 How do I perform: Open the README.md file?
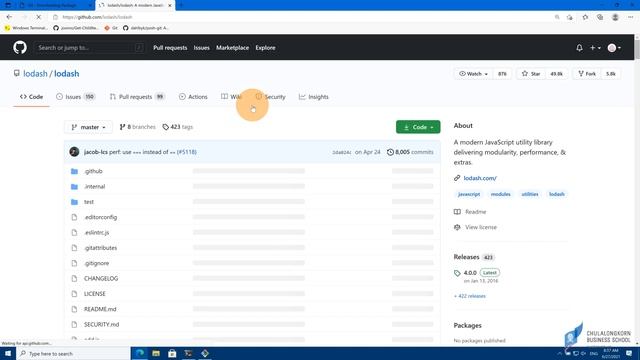pos(100,309)
